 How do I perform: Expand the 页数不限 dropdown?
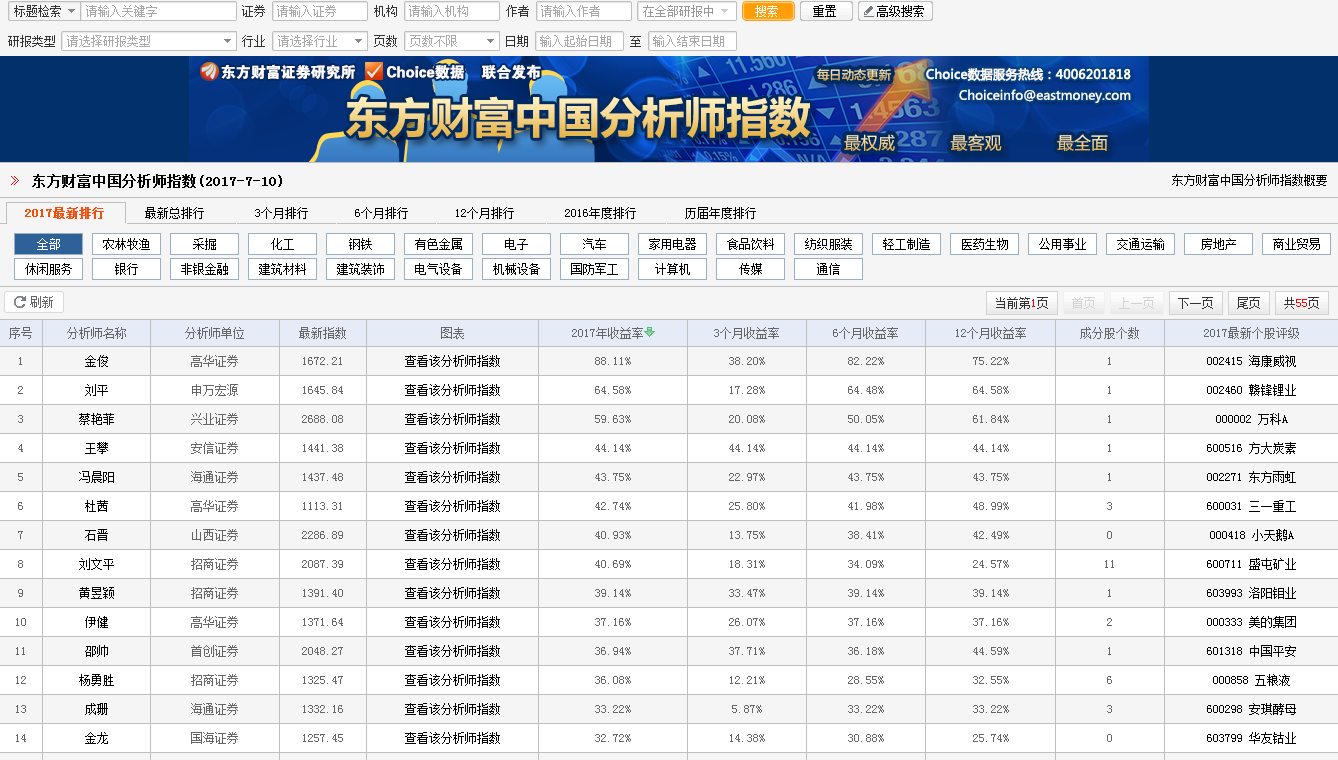pos(451,41)
